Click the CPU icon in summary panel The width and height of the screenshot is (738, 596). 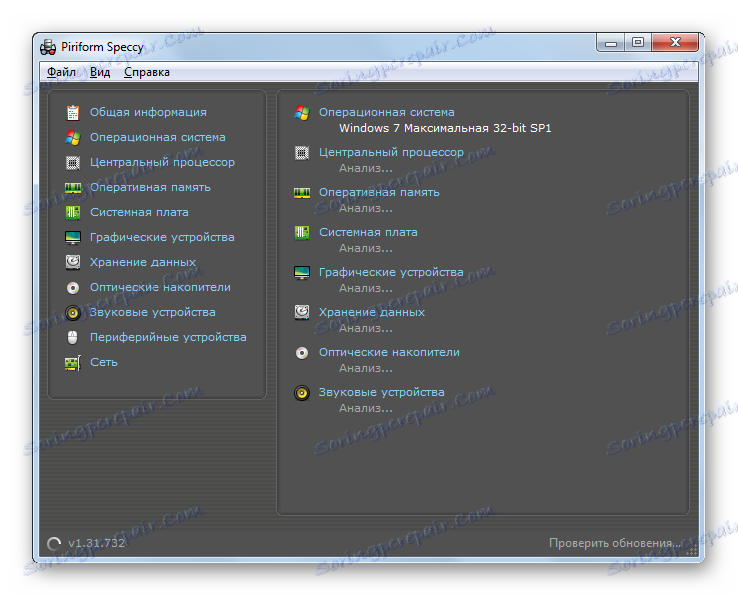302,153
